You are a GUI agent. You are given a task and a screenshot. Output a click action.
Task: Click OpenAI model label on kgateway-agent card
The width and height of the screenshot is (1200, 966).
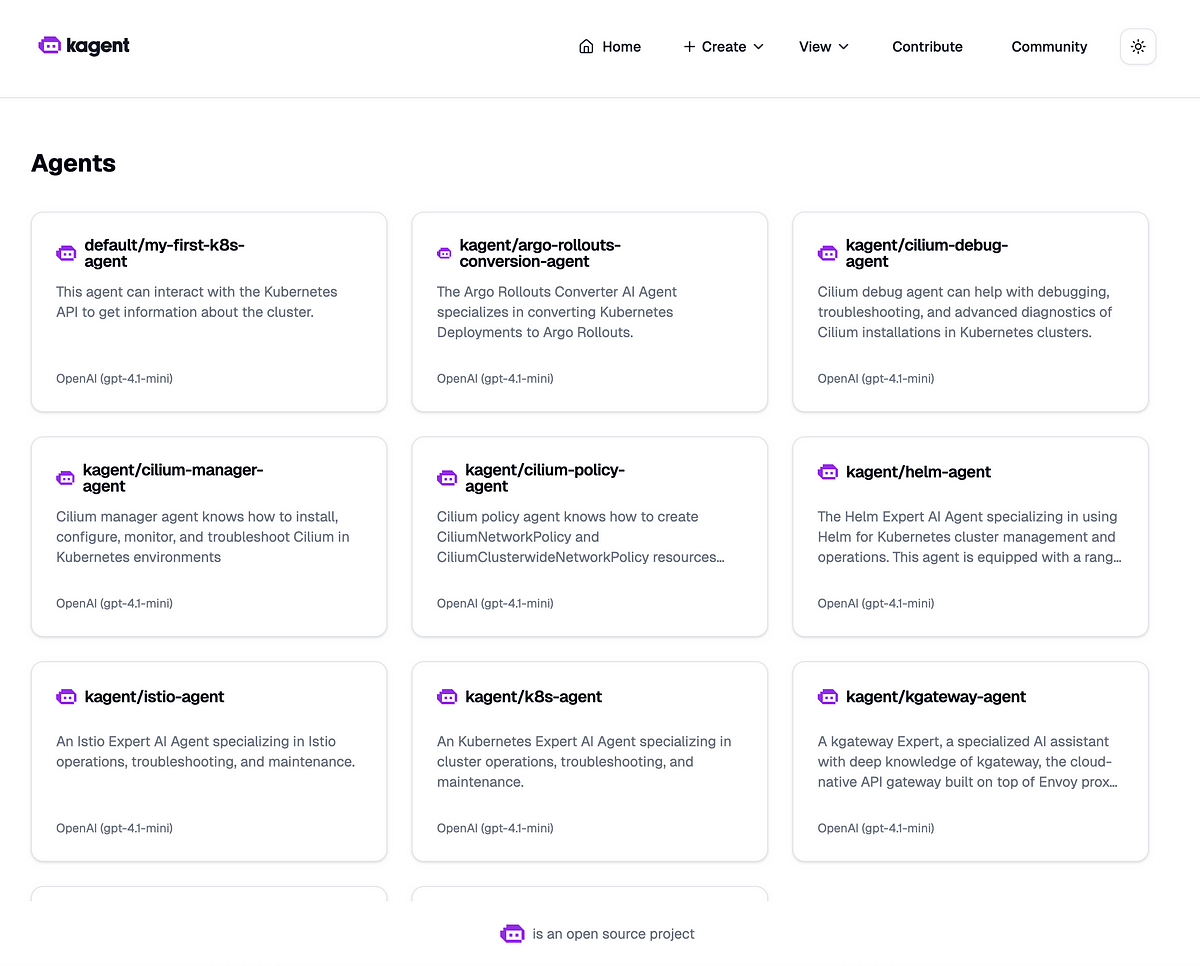(876, 828)
